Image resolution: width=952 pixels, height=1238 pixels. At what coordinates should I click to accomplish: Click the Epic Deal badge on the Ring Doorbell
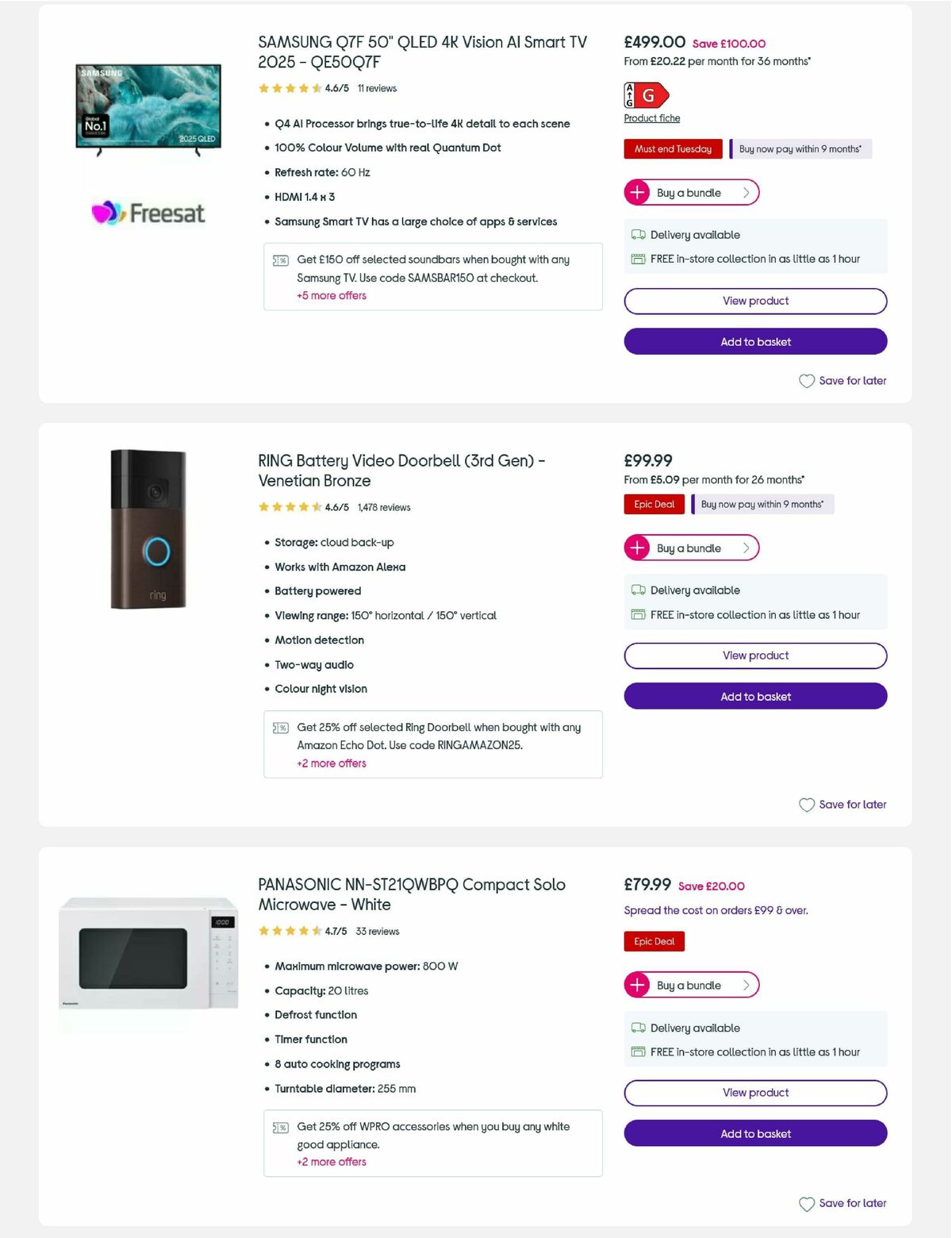pyautogui.click(x=654, y=504)
